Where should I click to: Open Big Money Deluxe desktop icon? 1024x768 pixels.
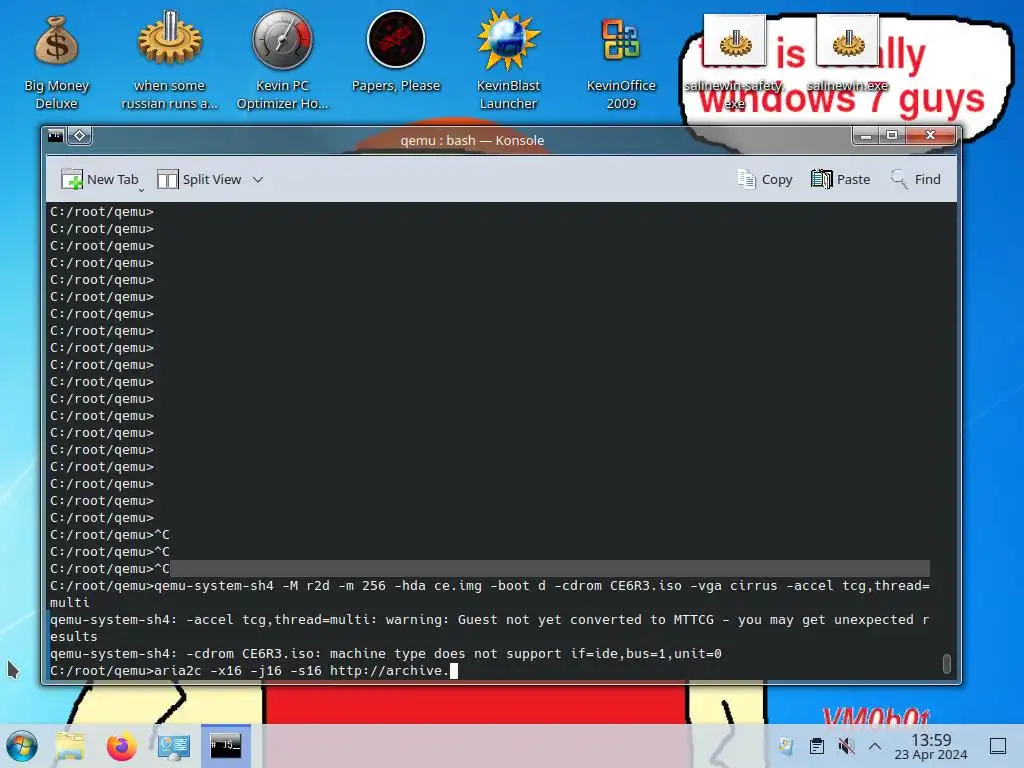click(x=56, y=62)
